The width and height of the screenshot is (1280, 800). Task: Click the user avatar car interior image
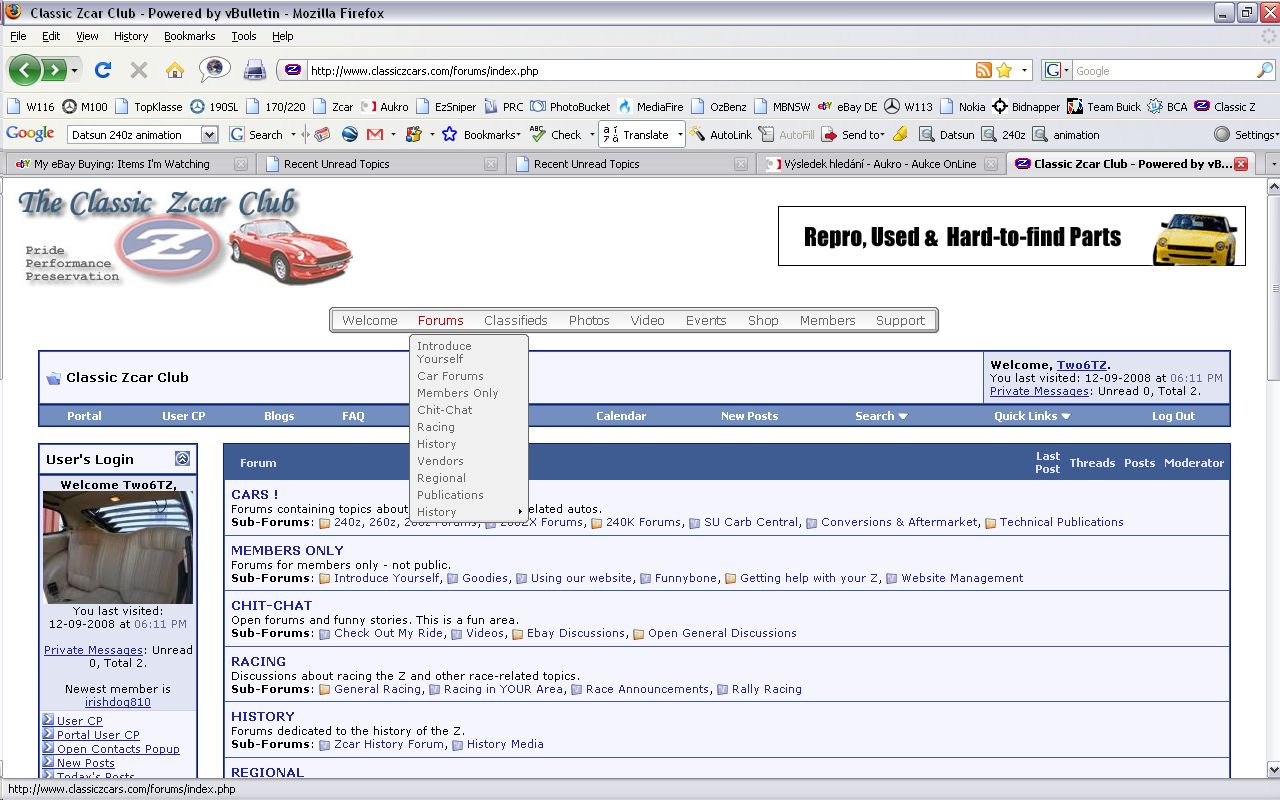pyautogui.click(x=118, y=548)
